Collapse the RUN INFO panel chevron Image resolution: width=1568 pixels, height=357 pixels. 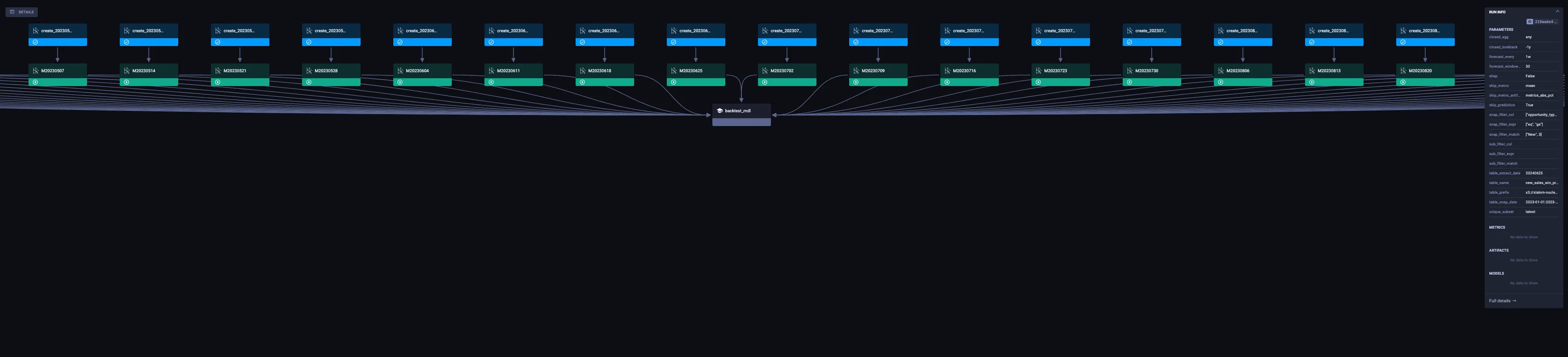click(x=1558, y=12)
